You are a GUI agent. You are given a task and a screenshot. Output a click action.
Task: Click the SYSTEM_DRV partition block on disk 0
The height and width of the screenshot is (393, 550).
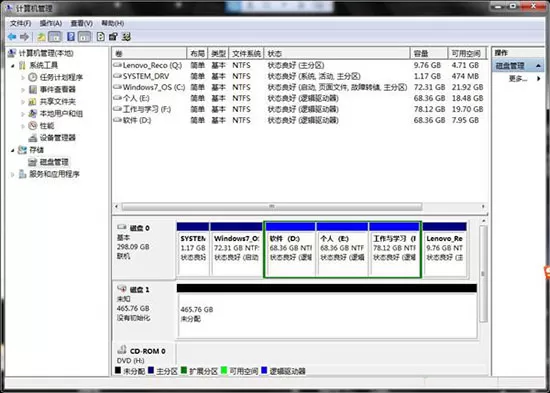[193, 249]
